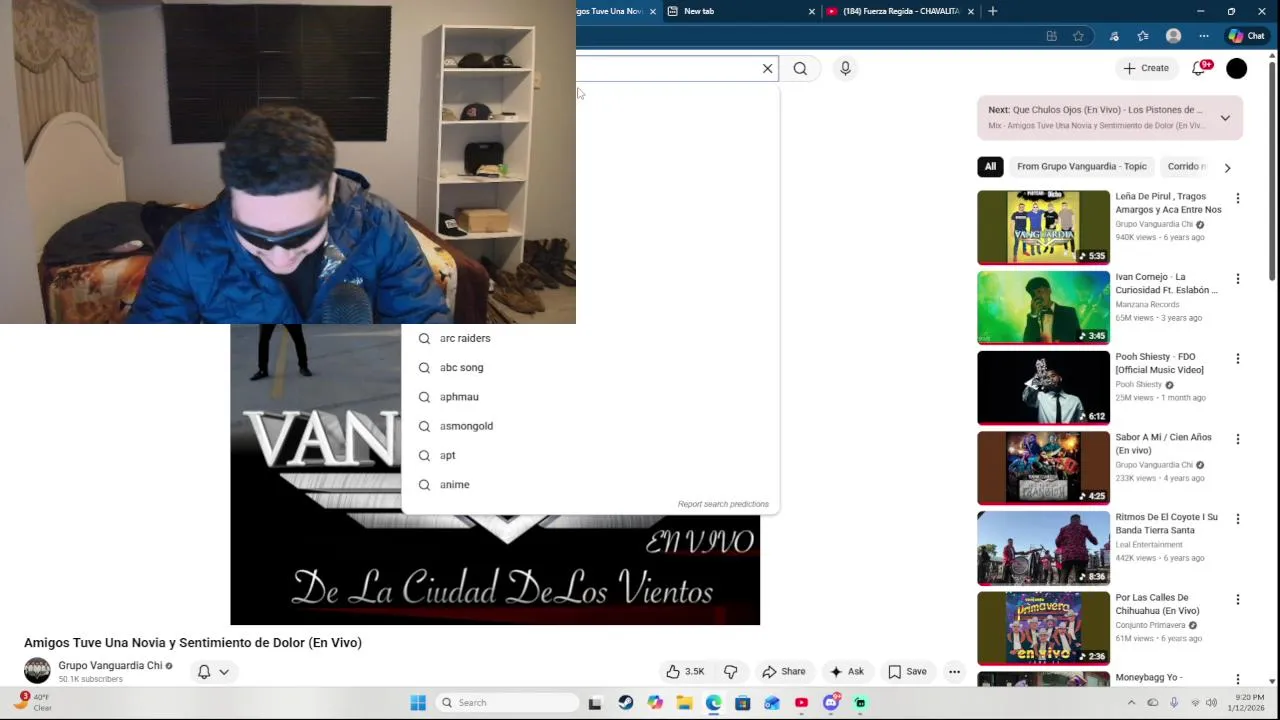The width and height of the screenshot is (1280, 720).
Task: Open Grupo Vanguardia Chi channel avatar
Action: pyautogui.click(x=37, y=670)
